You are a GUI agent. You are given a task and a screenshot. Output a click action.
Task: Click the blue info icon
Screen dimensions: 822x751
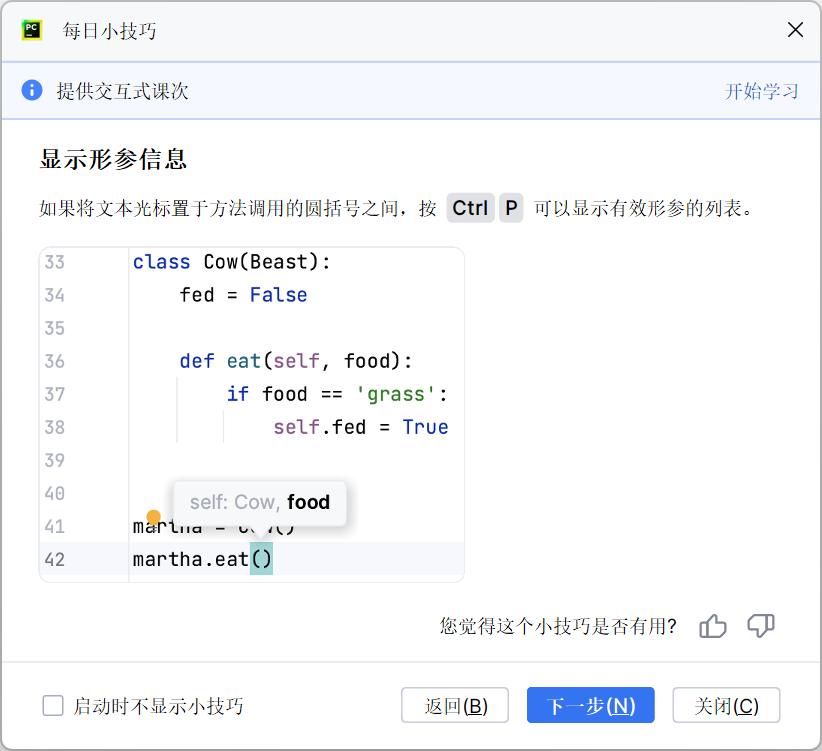[32, 91]
